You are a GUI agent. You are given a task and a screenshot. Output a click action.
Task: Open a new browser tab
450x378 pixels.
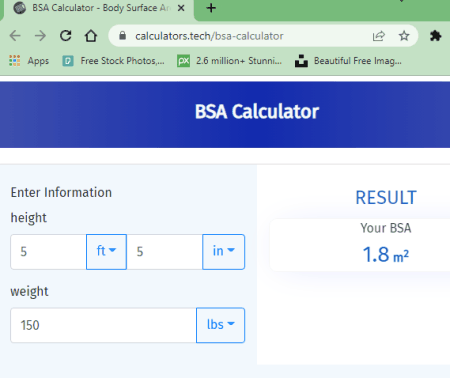211,8
